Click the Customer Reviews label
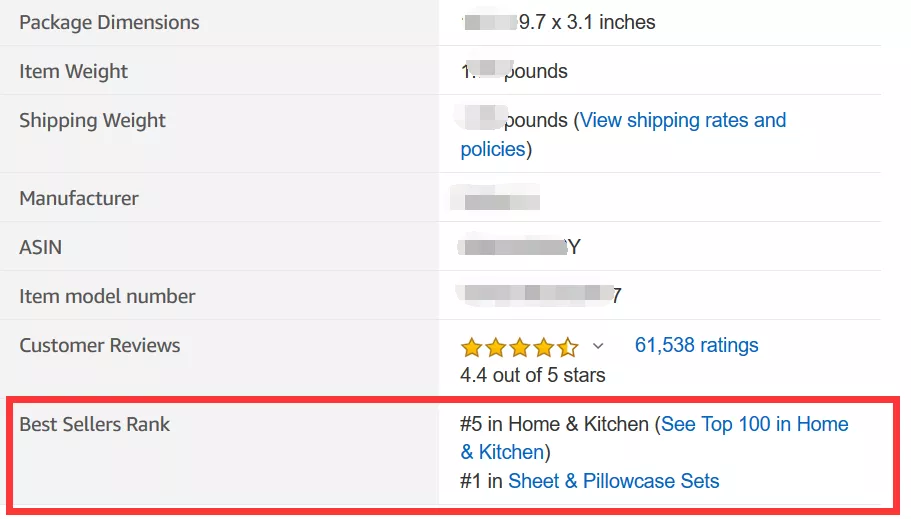Viewport: 911px width, 519px height. pos(100,345)
